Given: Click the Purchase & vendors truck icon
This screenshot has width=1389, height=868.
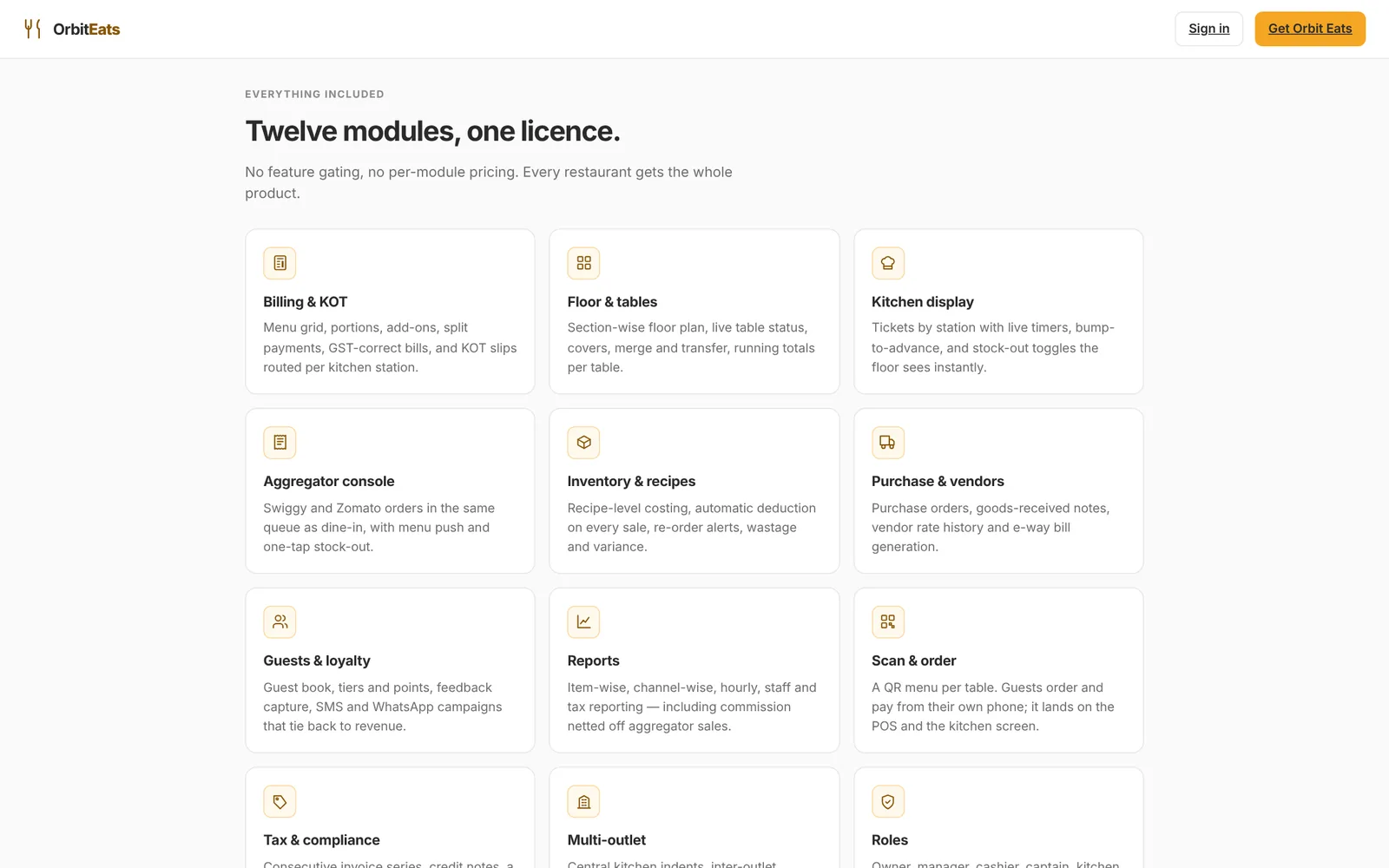Looking at the screenshot, I should (x=888, y=443).
